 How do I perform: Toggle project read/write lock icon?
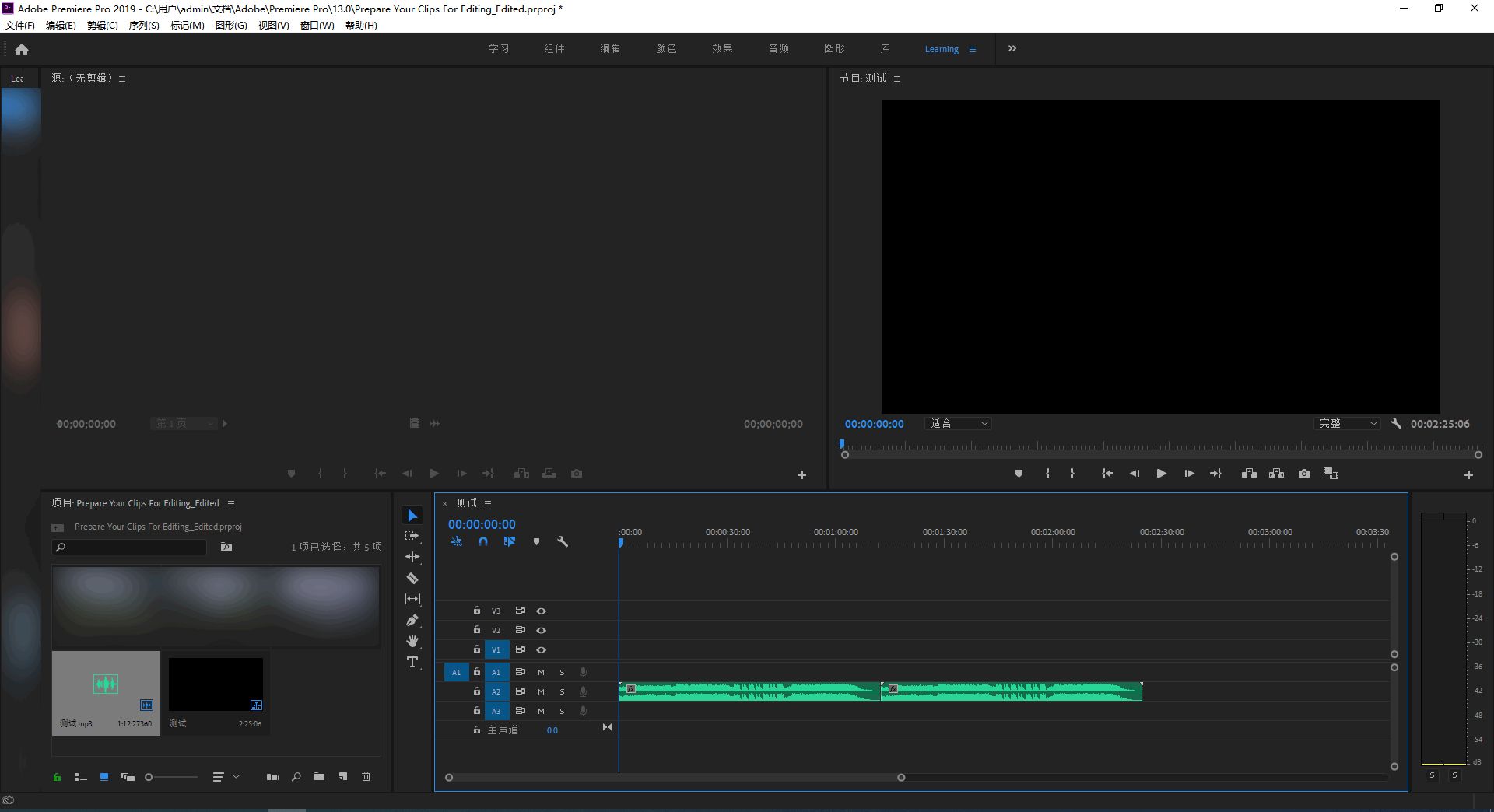[x=57, y=777]
